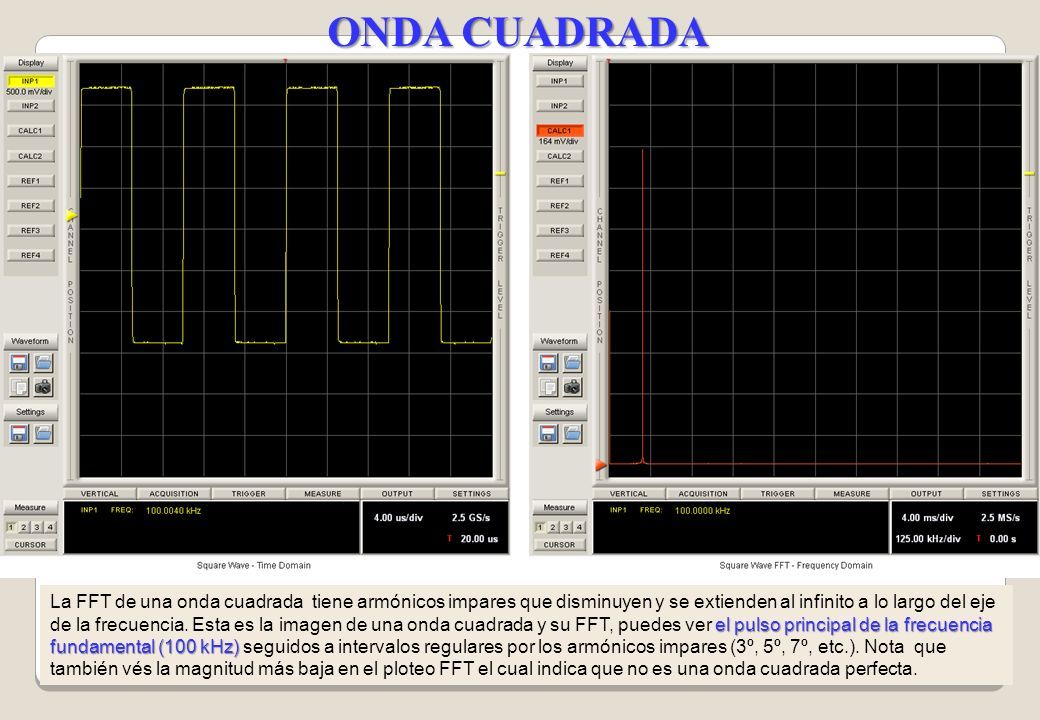Camera snapshot icon in right FFT oscilloscope

[572, 387]
